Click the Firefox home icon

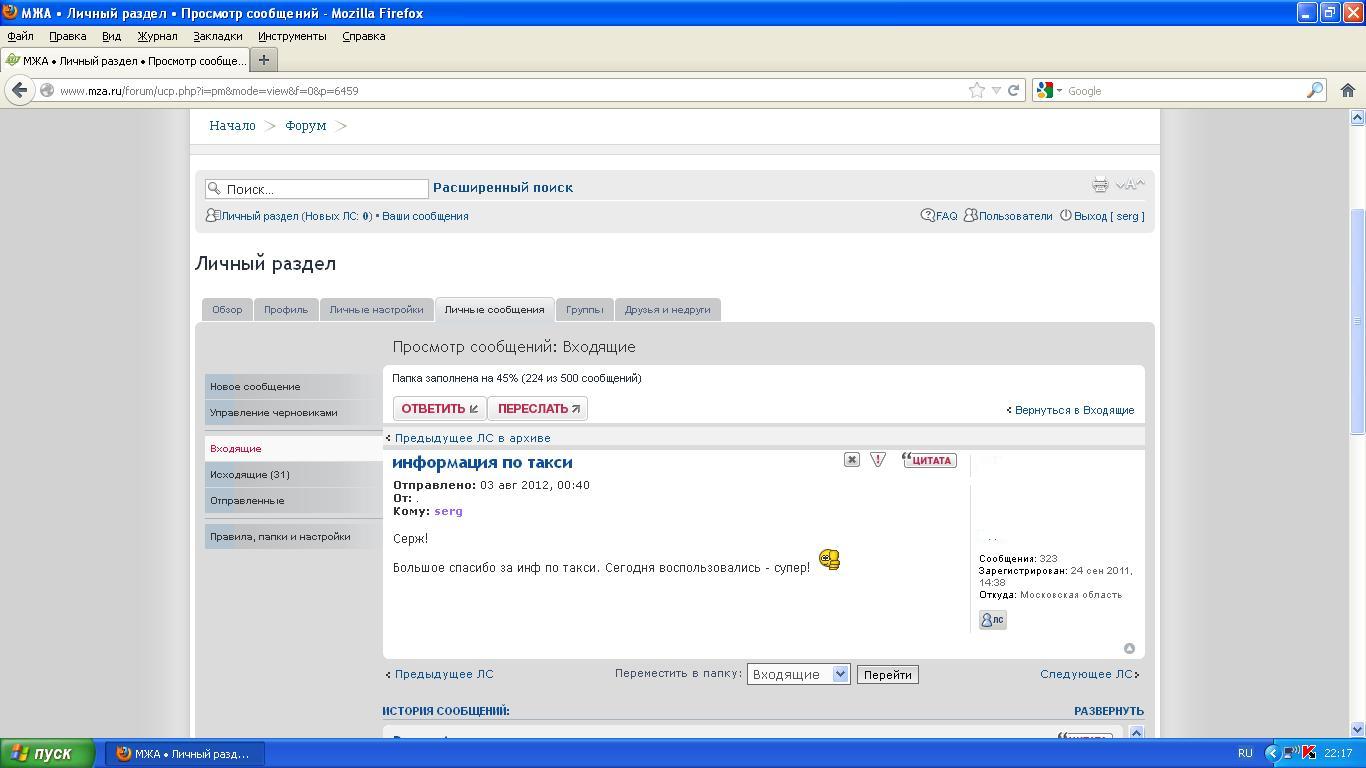pyautogui.click(x=1347, y=90)
